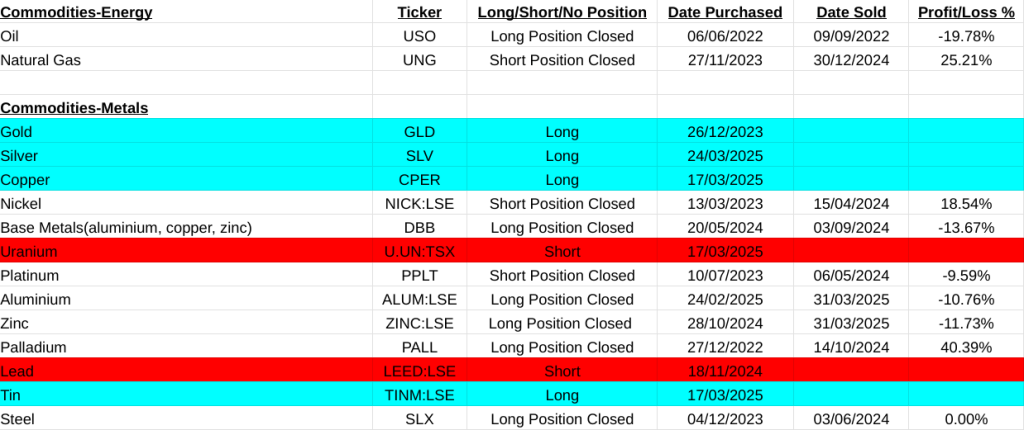The image size is (1024, 430).
Task: Select the Copper purchase date cell
Action: point(725,180)
